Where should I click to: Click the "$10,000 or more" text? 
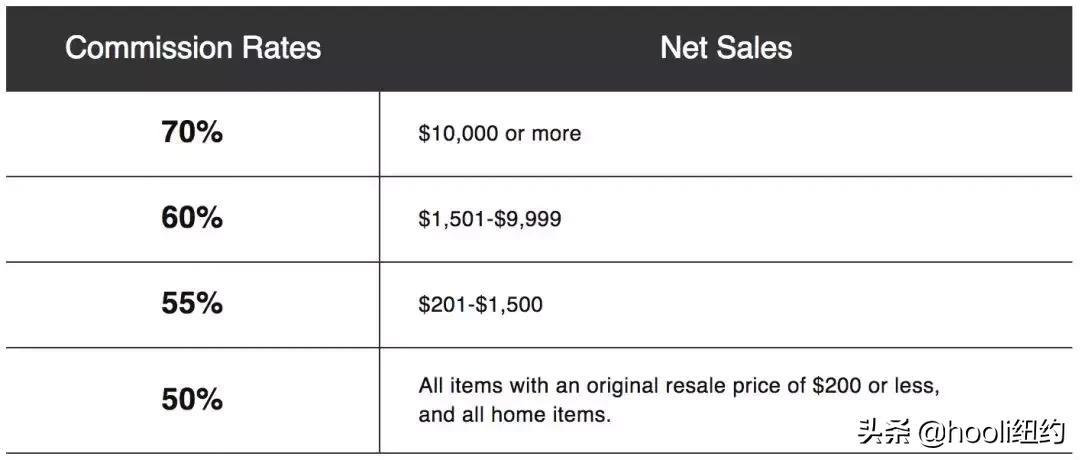coord(499,133)
